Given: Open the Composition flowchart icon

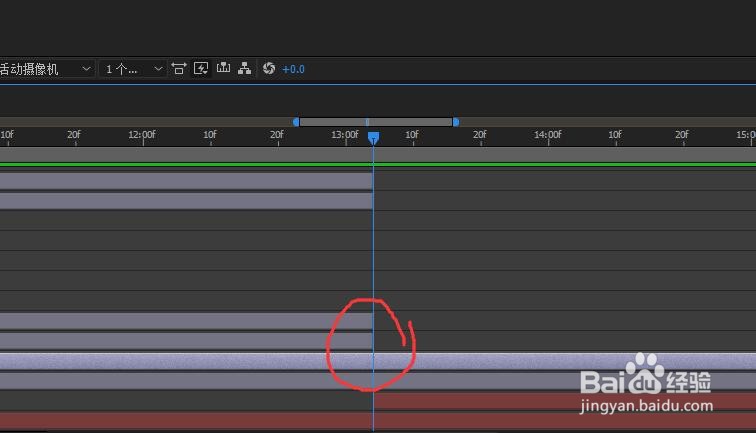Looking at the screenshot, I should 244,68.
